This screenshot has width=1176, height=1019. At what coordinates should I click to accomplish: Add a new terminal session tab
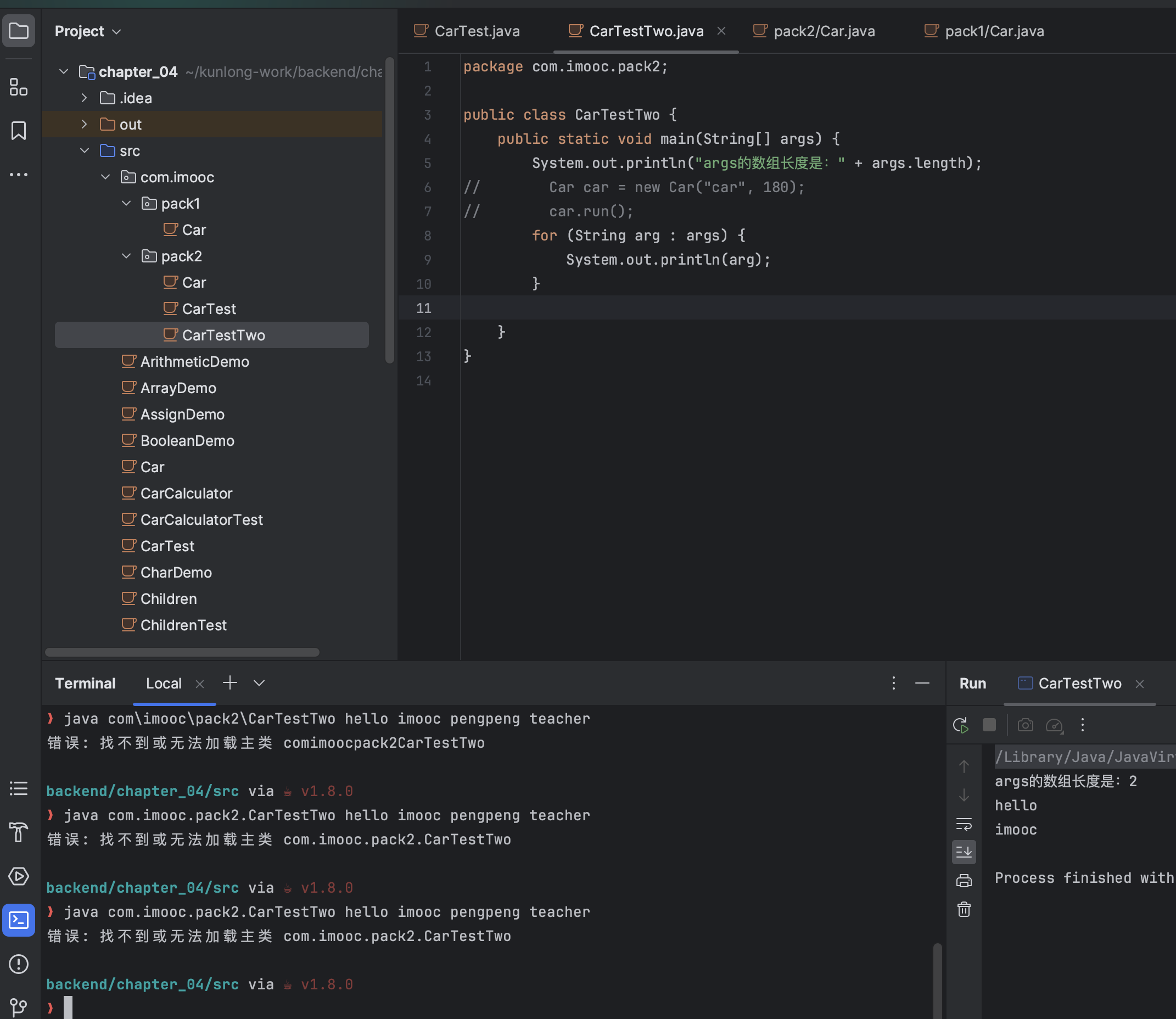[x=229, y=682]
